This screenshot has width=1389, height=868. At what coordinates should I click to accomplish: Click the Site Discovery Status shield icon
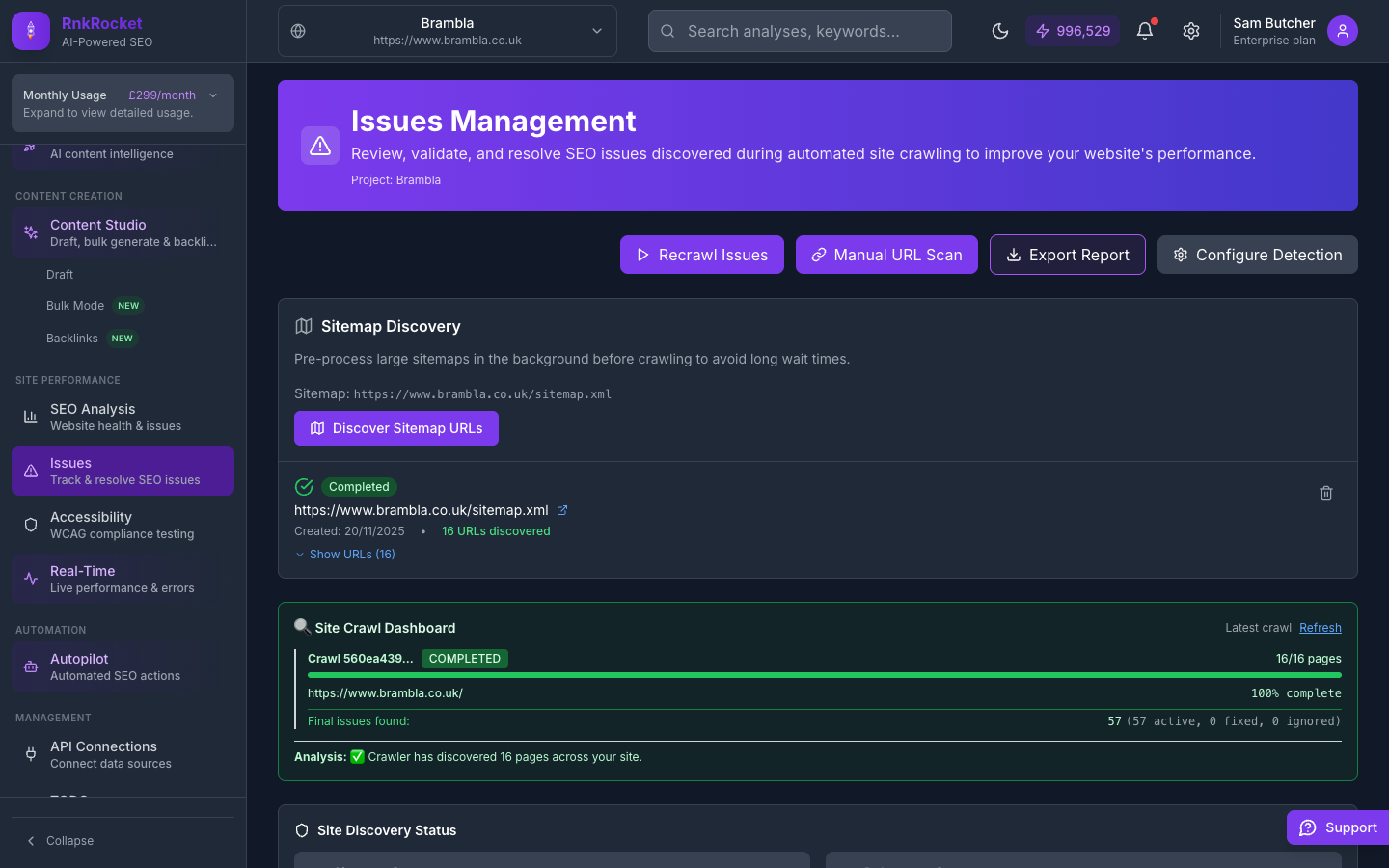[302, 830]
